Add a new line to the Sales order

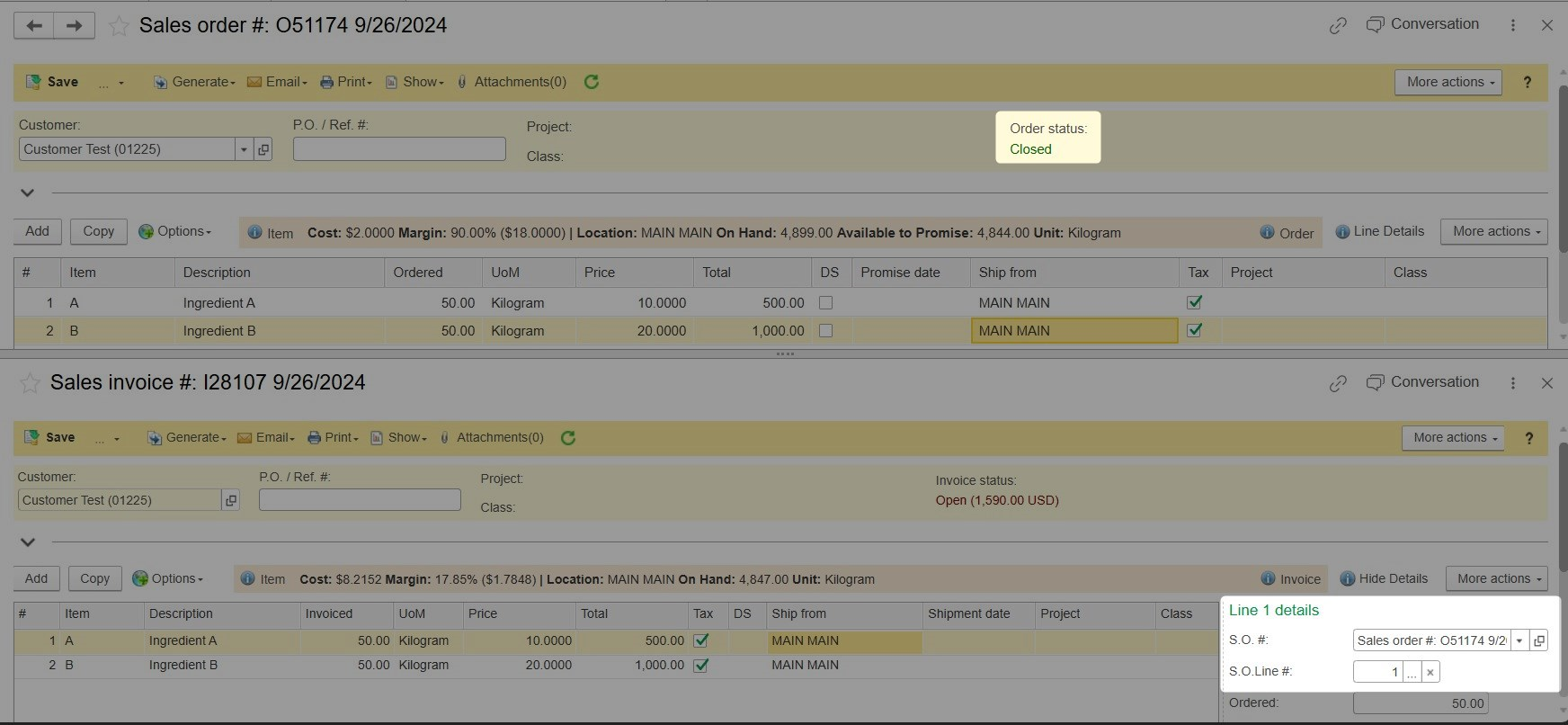click(x=38, y=232)
